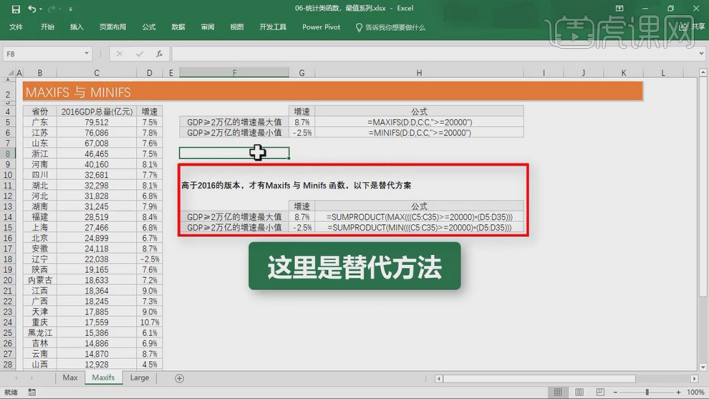Click the =MAXIFS(D:D,C:C,">=20000") formula cell
Image resolution: width=709 pixels, height=399 pixels.
[x=419, y=122]
